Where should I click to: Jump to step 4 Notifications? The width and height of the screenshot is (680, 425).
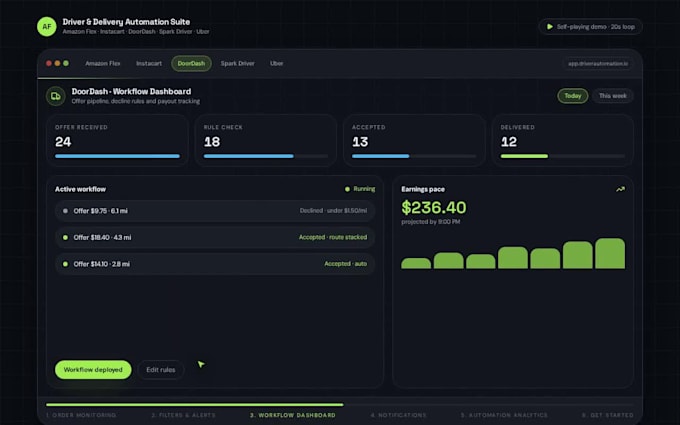(x=398, y=415)
